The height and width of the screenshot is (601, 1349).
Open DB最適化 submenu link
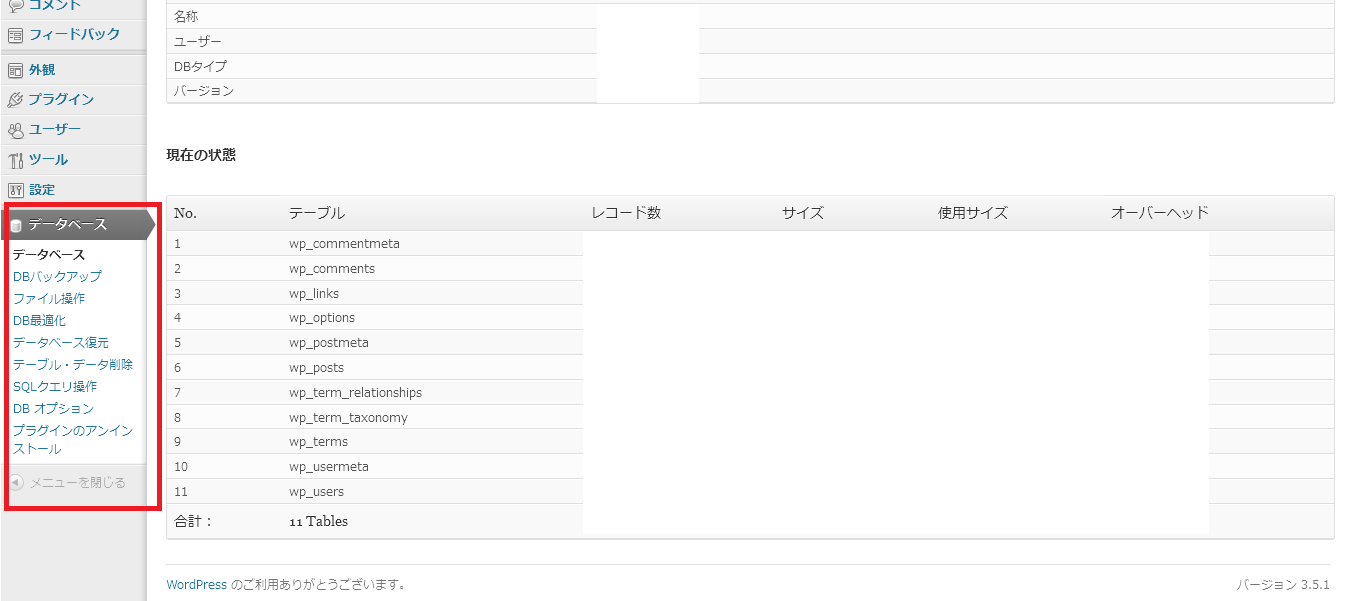[x=39, y=321]
